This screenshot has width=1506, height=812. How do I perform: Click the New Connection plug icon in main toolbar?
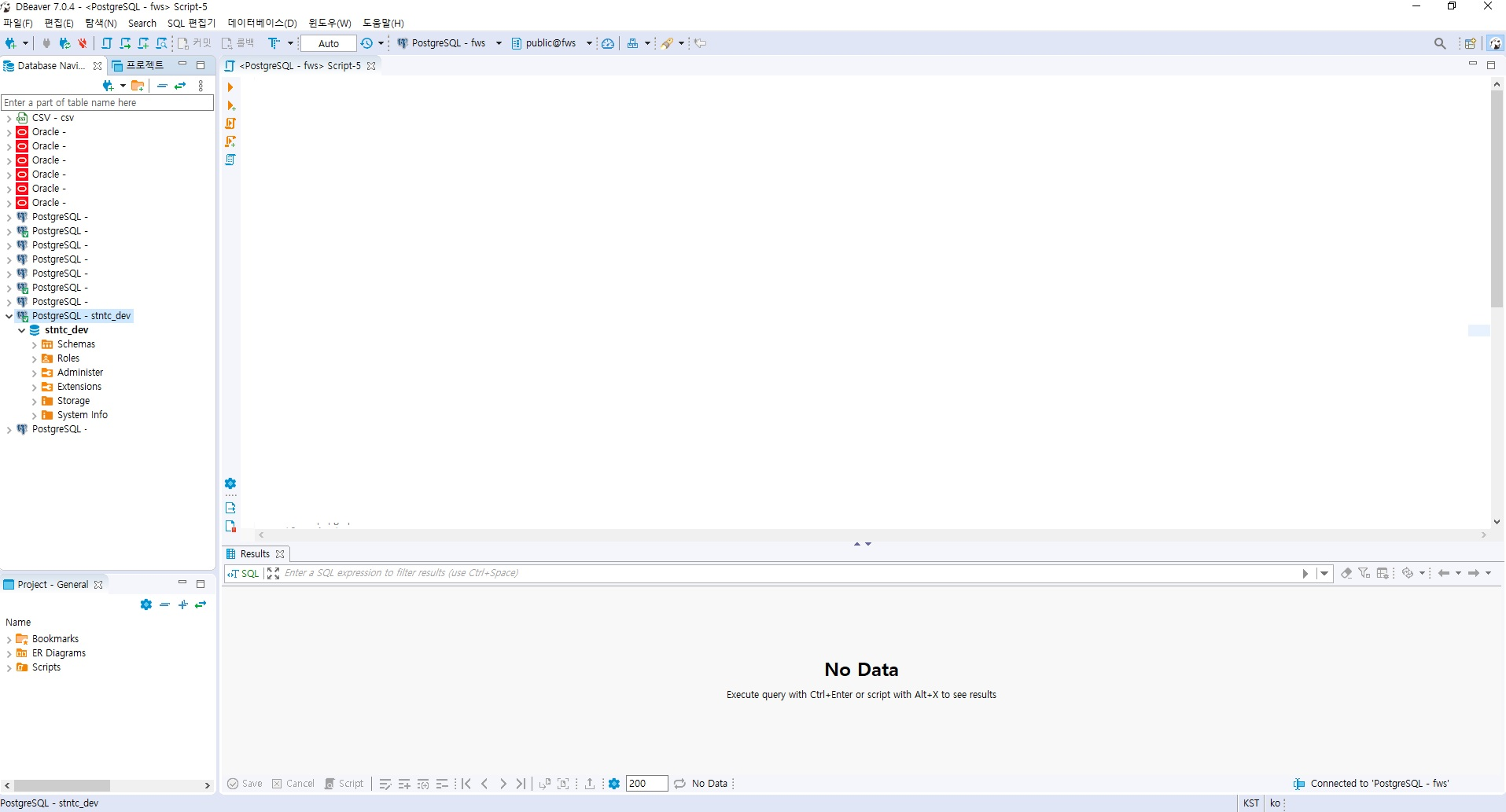[10, 43]
